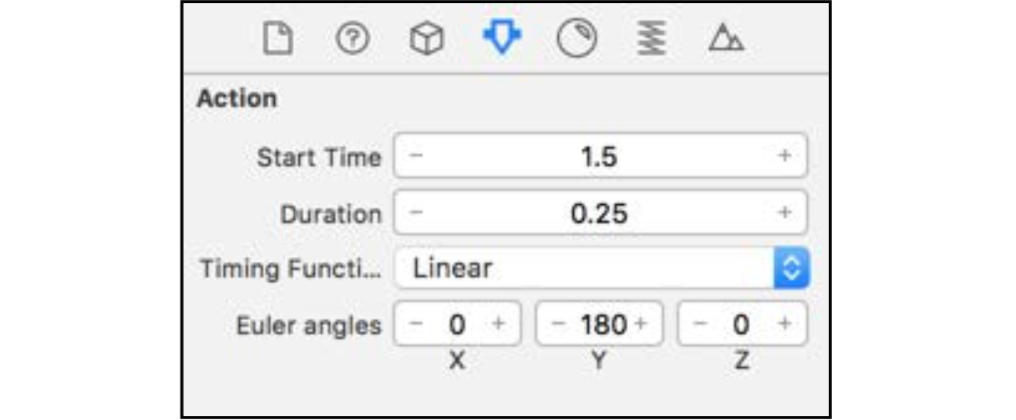The width and height of the screenshot is (1016, 420).
Task: Open the File inspector icon
Action: click(277, 40)
